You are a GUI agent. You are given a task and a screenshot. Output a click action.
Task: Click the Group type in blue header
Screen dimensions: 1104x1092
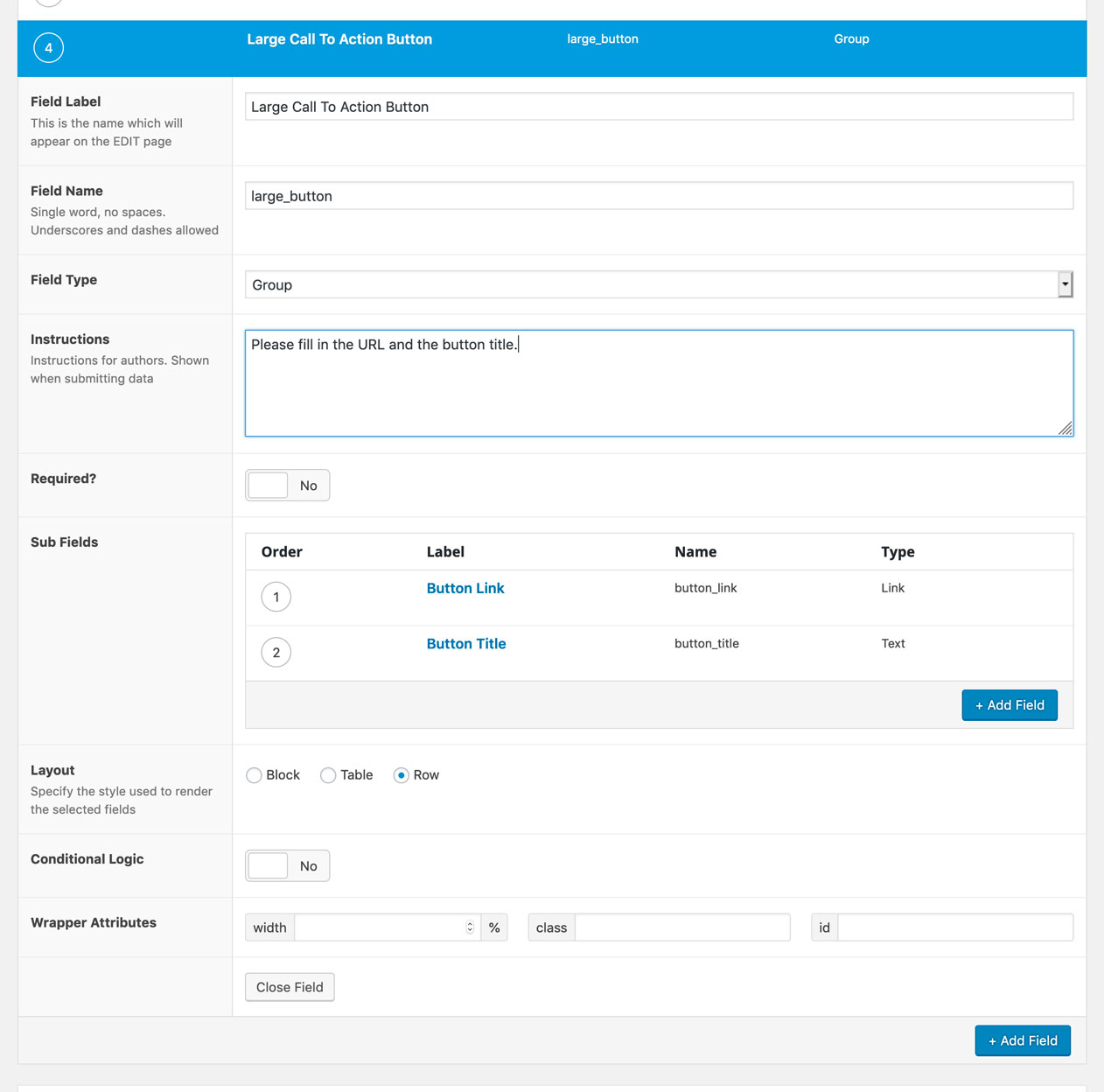pos(851,39)
